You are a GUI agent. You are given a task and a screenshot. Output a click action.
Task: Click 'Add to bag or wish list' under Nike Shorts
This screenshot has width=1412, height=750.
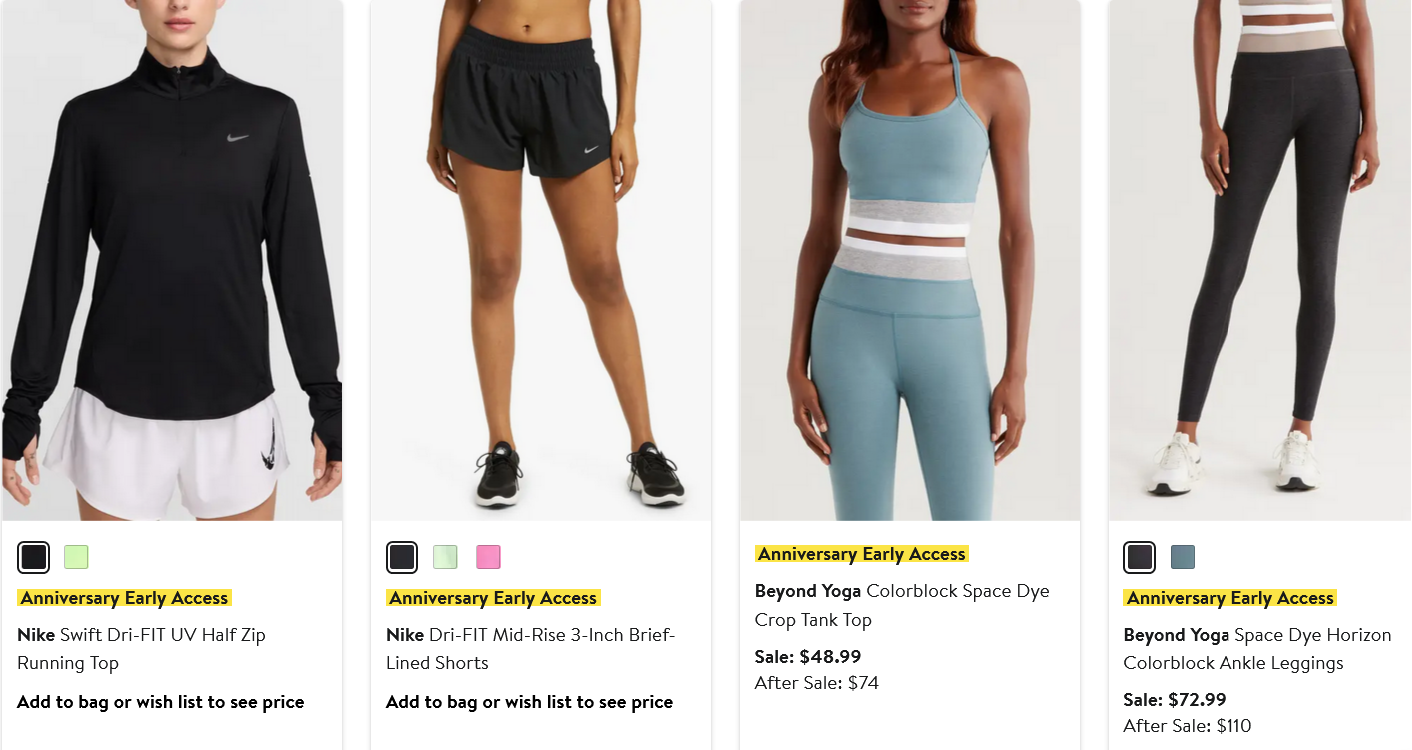pyautogui.click(x=529, y=702)
